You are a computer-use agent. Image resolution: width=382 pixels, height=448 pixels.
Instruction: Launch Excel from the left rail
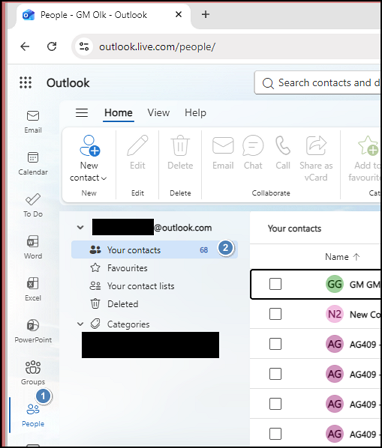point(33,289)
